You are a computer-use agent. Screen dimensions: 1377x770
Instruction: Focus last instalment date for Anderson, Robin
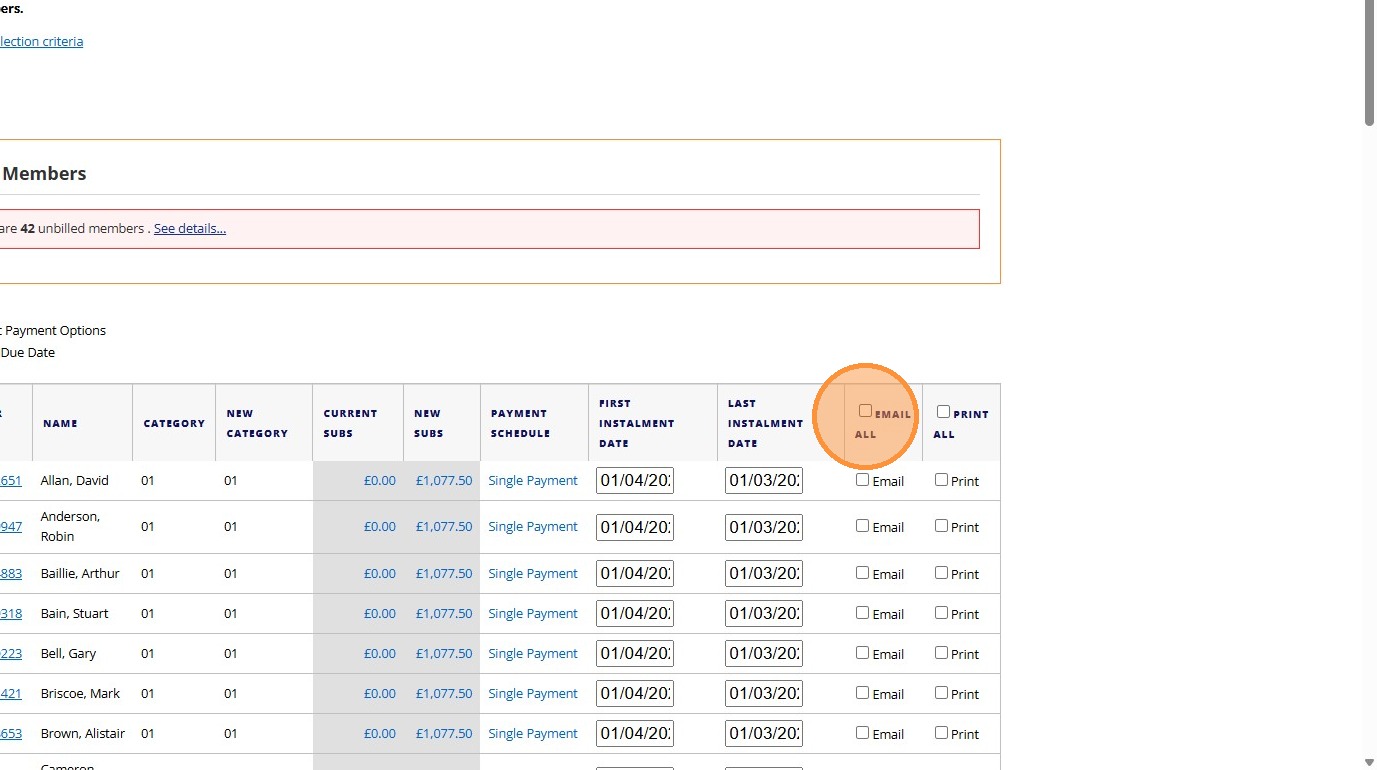764,526
